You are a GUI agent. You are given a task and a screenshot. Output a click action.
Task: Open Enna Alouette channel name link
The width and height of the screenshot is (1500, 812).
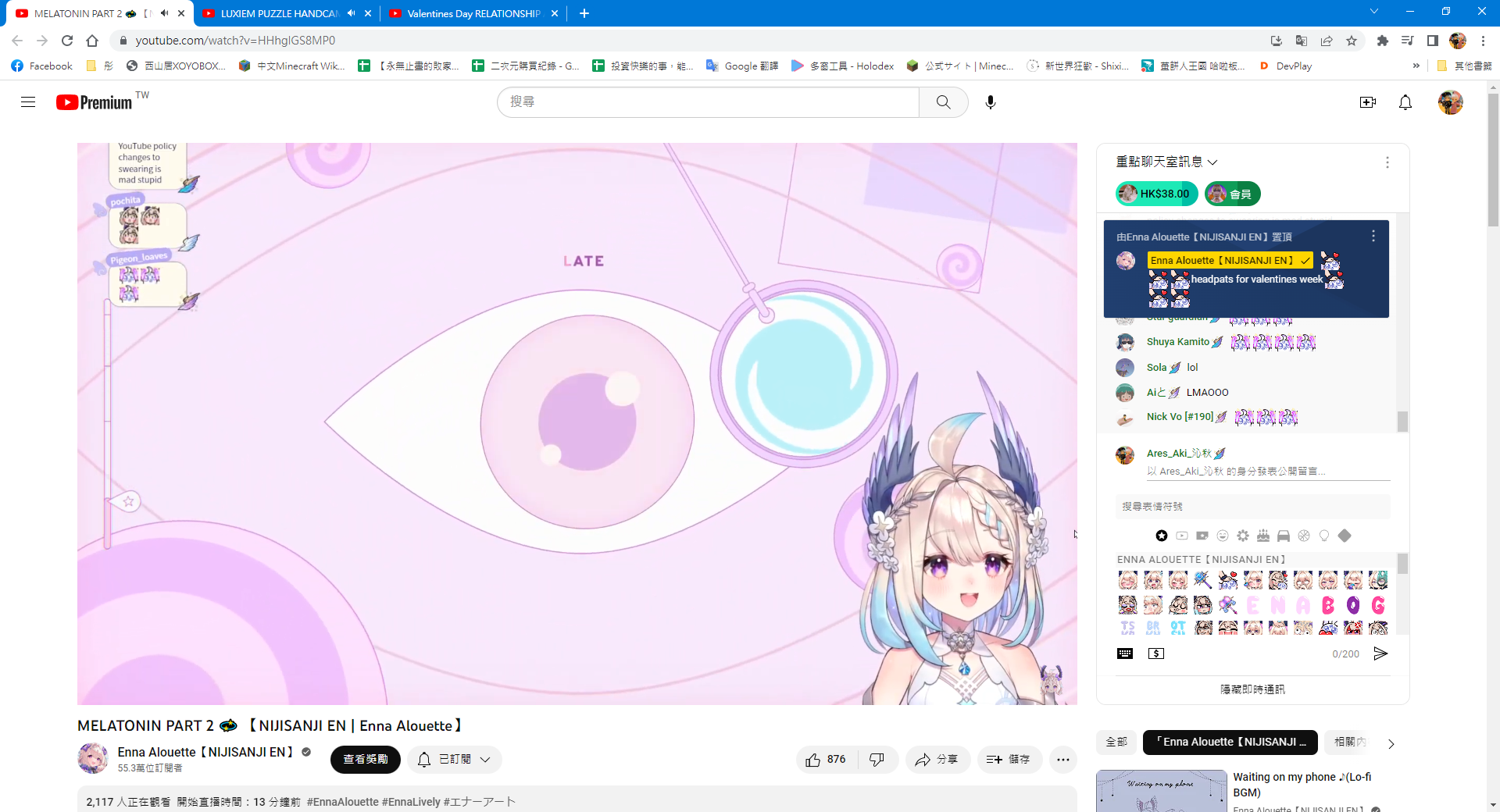[x=205, y=752]
